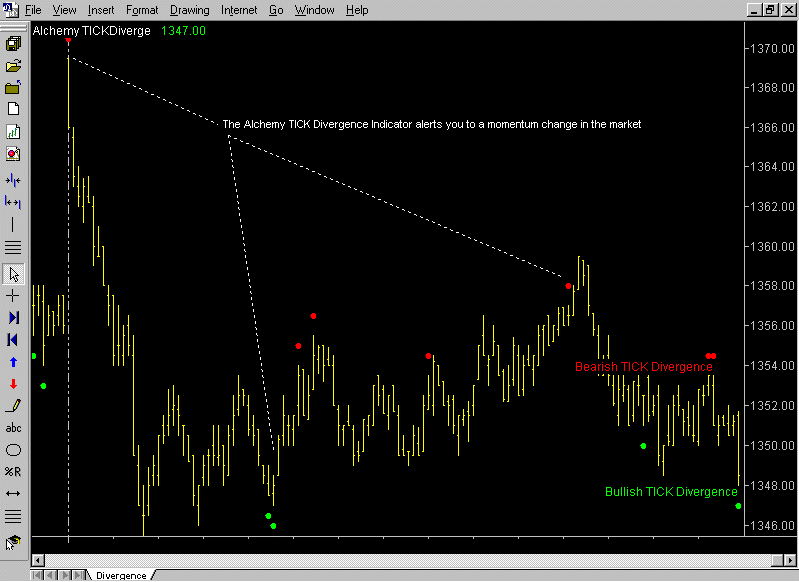Select the Alchemy TICK Divergence Indicator annotation text

pyautogui.click(x=432, y=124)
